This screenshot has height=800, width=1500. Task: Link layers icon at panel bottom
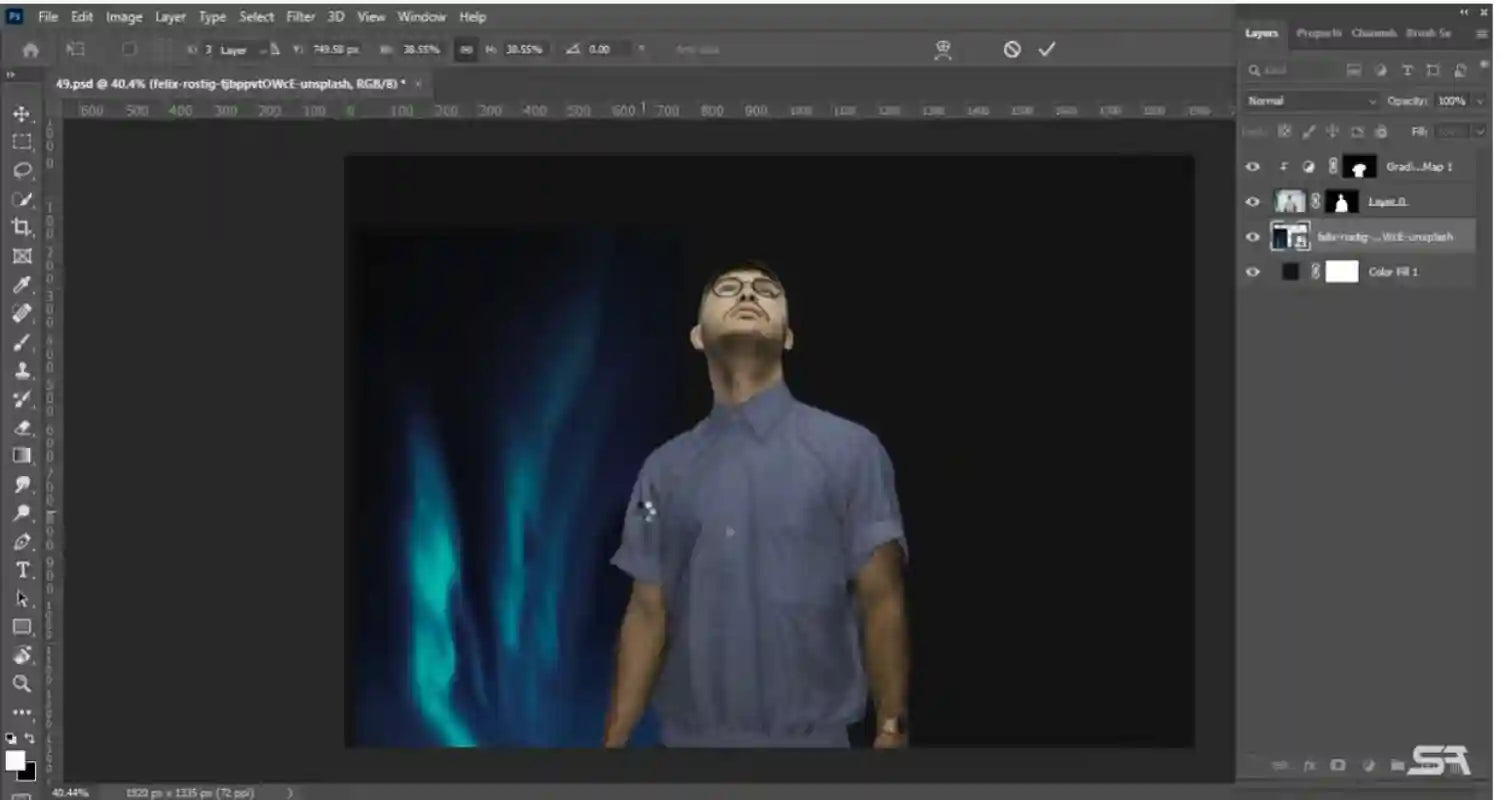(x=1279, y=765)
